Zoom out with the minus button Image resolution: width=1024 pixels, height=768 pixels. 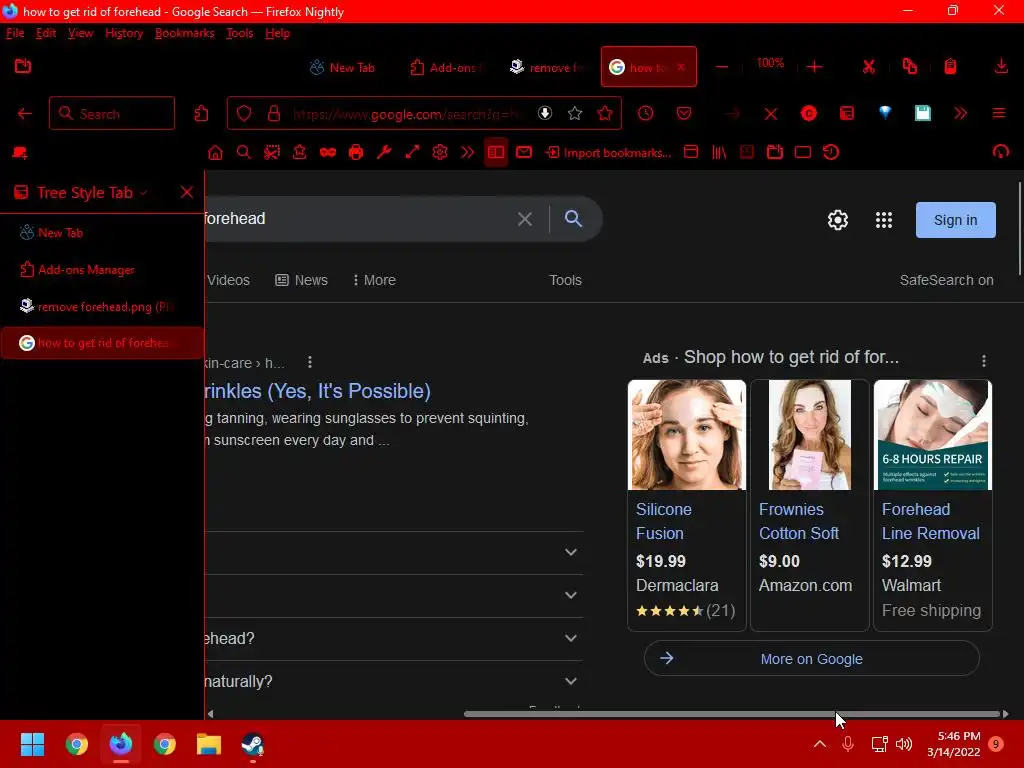722,67
